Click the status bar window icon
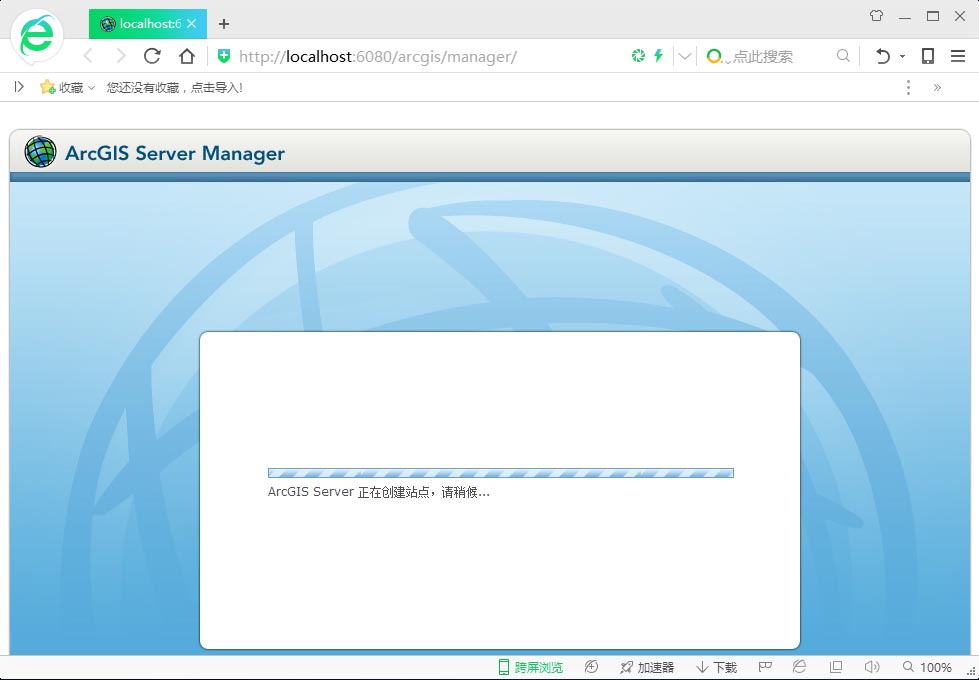This screenshot has width=979, height=680. (836, 667)
